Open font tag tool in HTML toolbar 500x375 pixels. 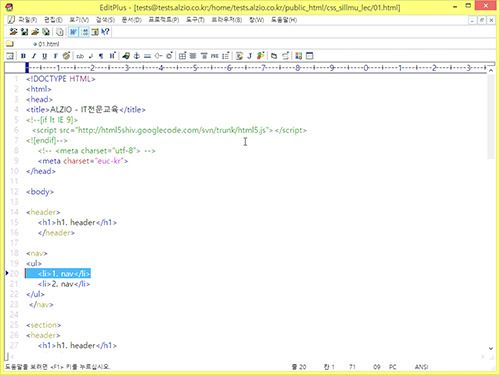point(55,56)
